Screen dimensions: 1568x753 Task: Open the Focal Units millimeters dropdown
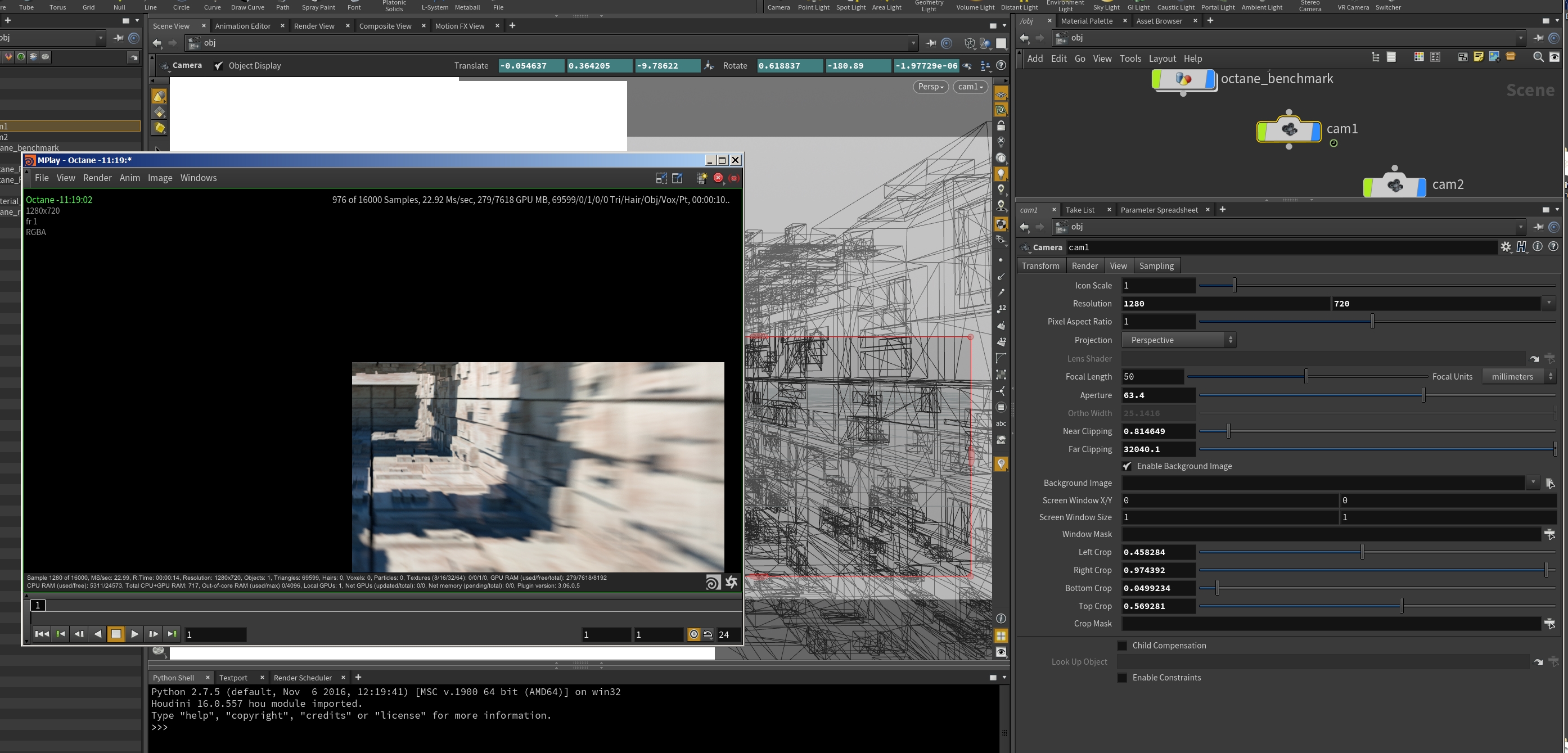(1518, 376)
